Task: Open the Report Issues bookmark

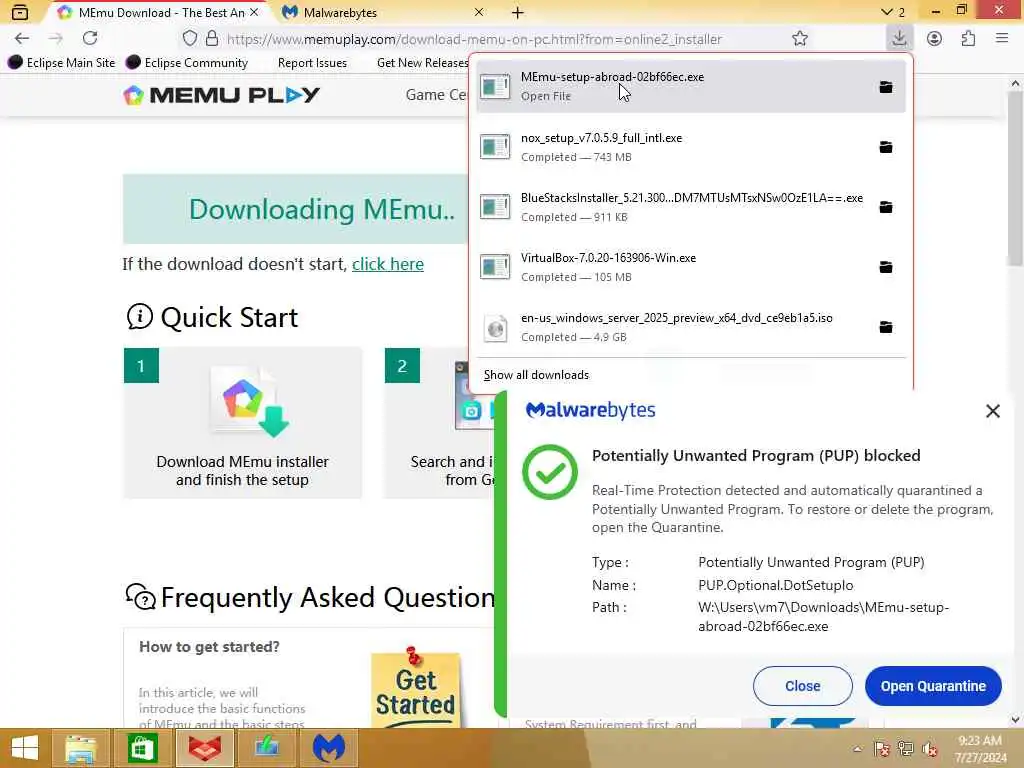Action: pyautogui.click(x=312, y=63)
